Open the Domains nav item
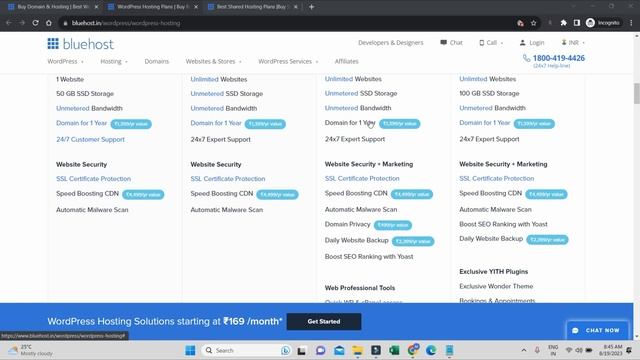640x360 pixels. pos(157,61)
